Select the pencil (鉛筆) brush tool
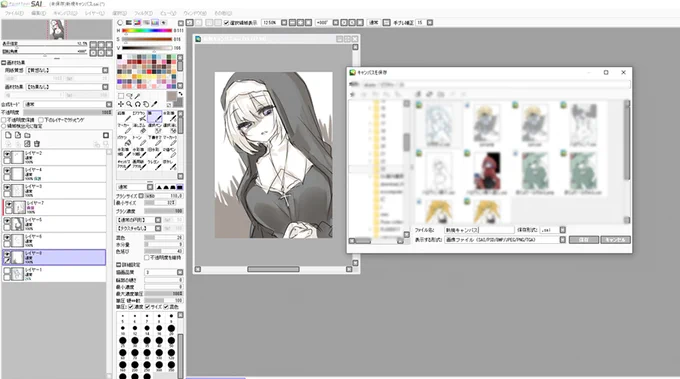 point(124,116)
